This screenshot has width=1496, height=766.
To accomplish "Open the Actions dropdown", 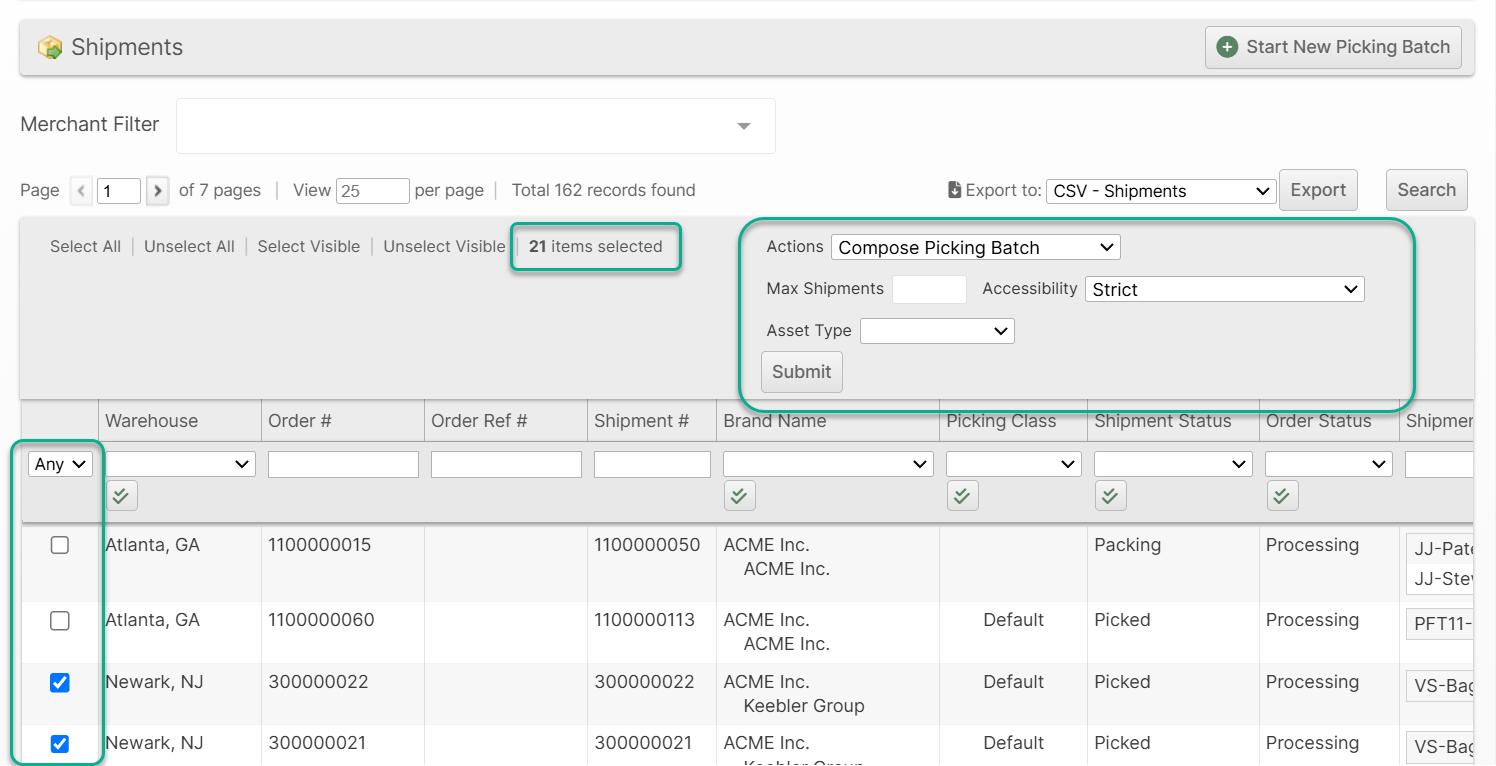I will [975, 247].
